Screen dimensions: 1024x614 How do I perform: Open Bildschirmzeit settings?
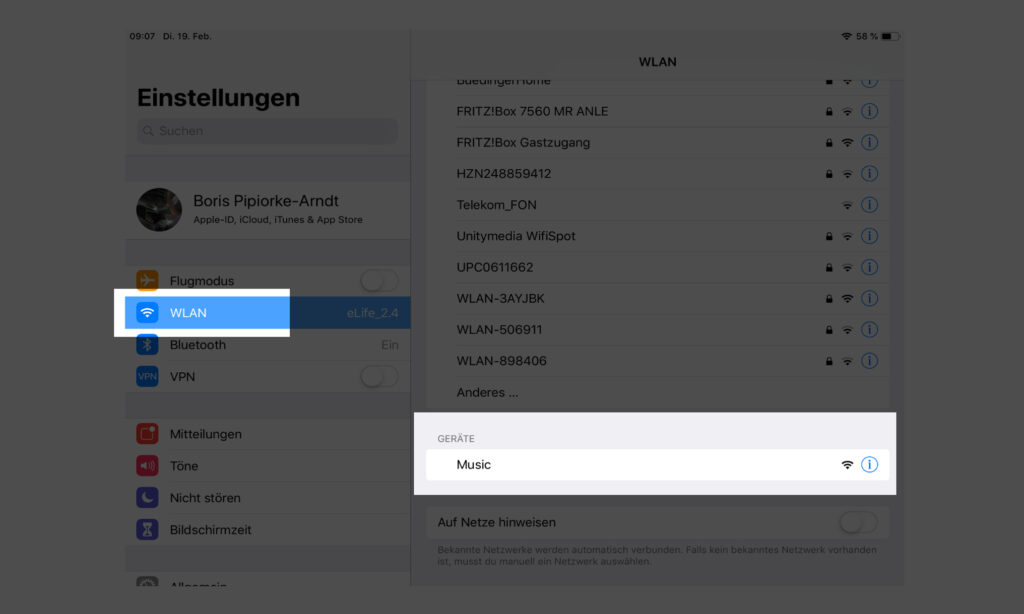(x=268, y=530)
